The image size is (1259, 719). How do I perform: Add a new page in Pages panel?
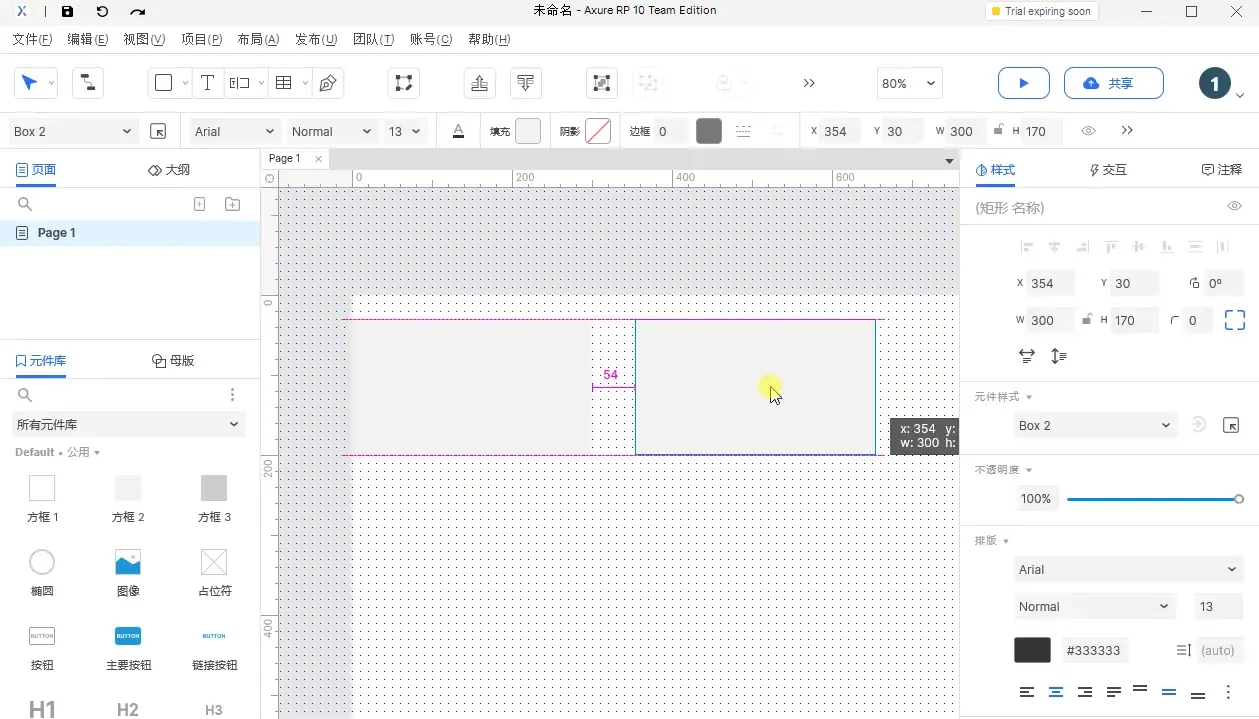199,204
